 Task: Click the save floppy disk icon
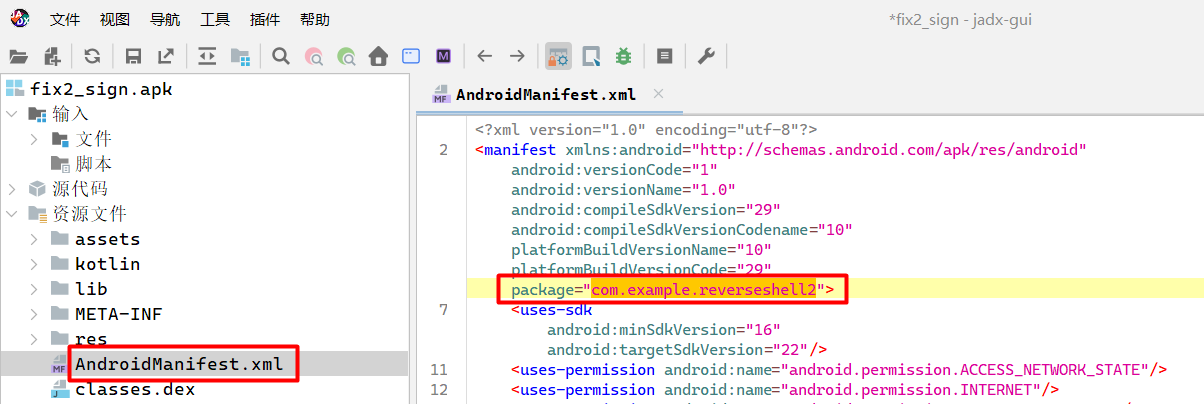[133, 56]
